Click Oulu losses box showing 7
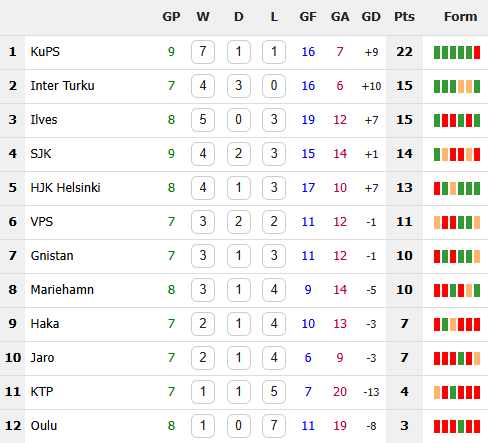This screenshot has width=488, height=443. [274, 426]
